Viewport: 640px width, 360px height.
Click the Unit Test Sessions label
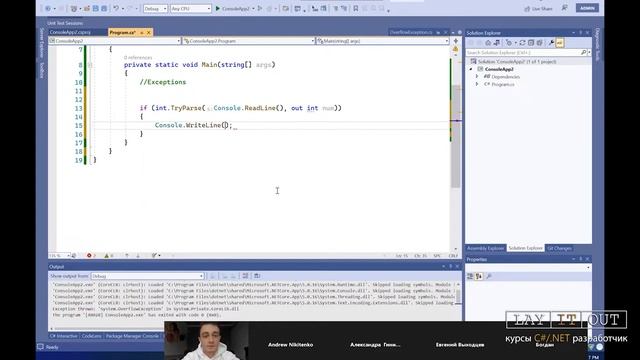[x=65, y=23]
